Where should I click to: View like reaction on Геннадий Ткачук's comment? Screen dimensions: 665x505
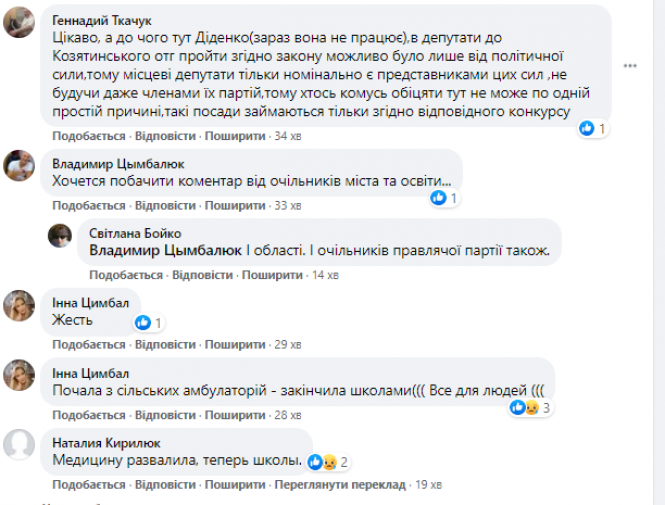587,128
